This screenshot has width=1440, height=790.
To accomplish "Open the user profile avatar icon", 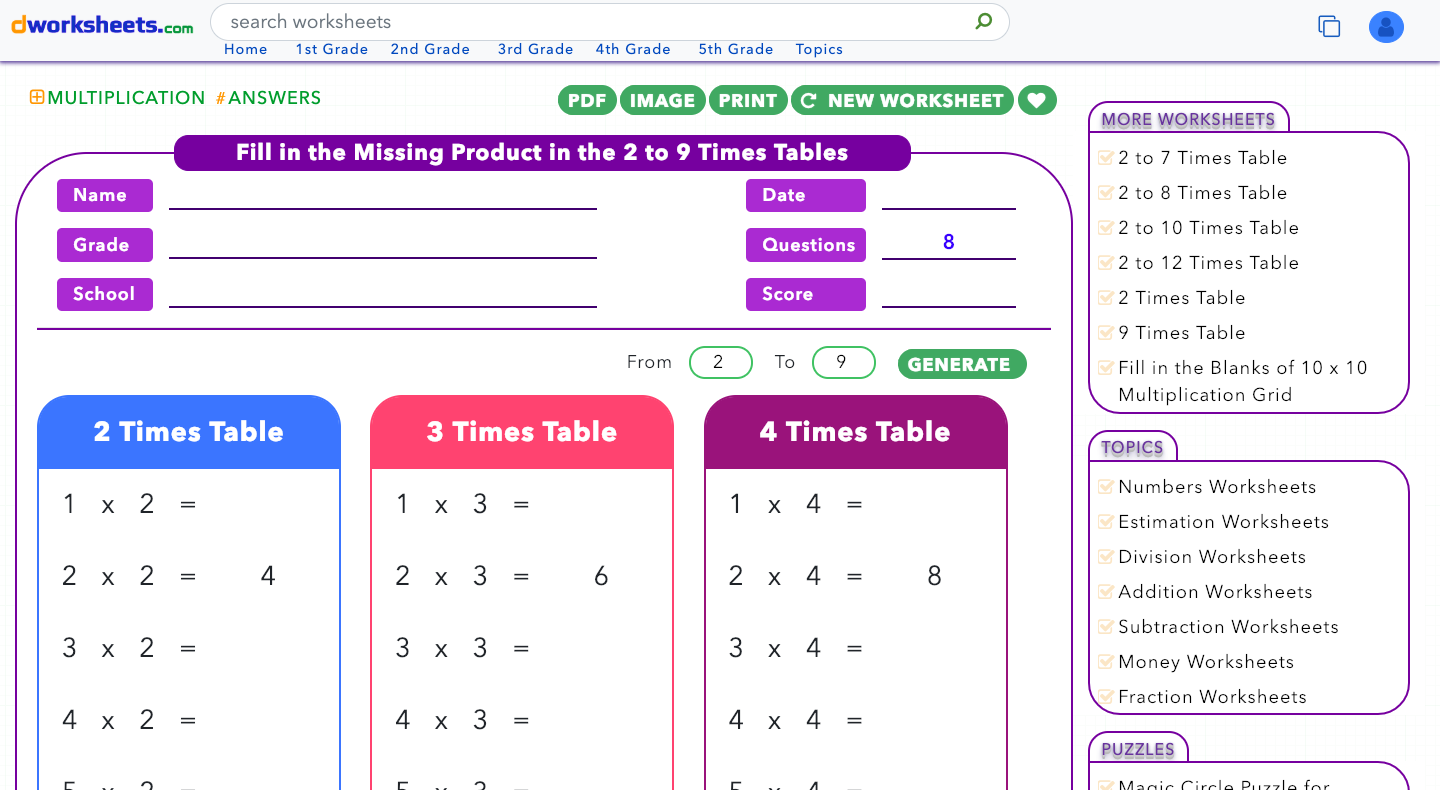I will (x=1386, y=27).
